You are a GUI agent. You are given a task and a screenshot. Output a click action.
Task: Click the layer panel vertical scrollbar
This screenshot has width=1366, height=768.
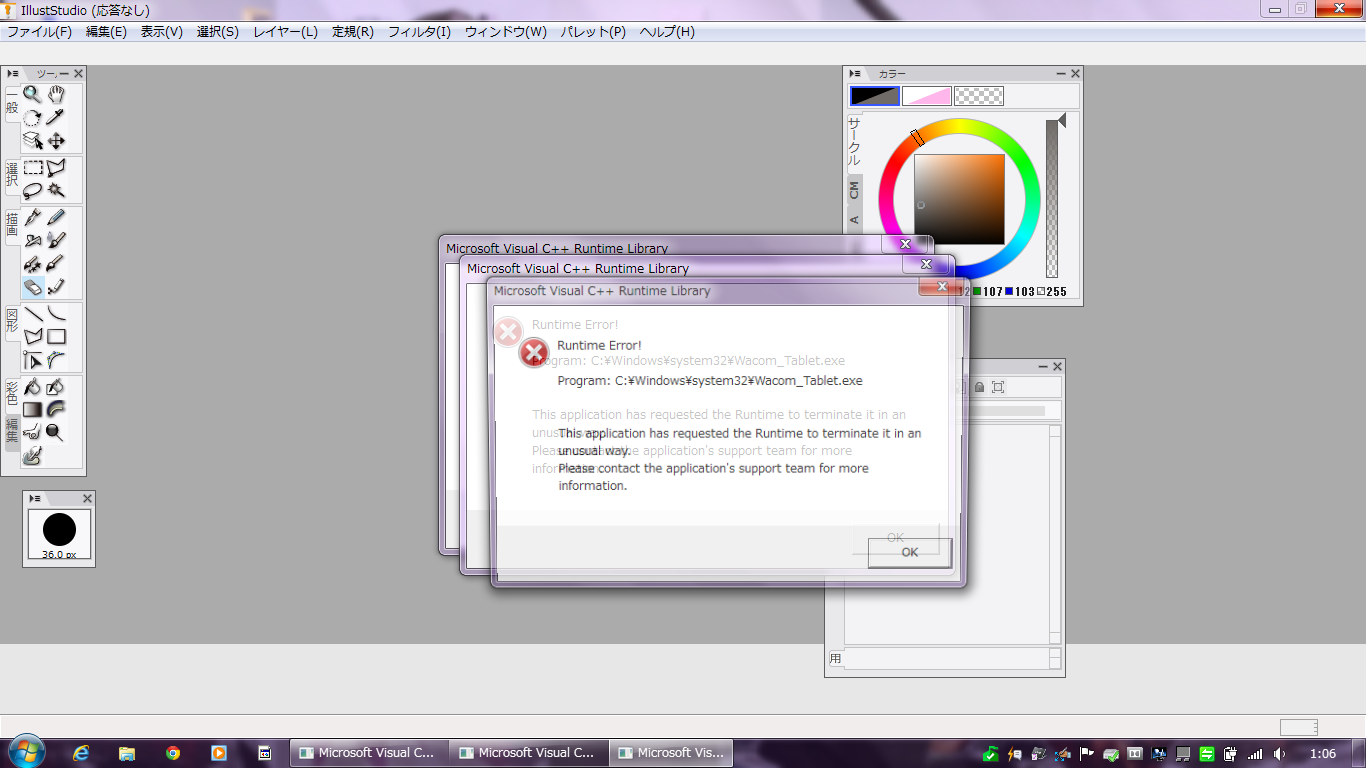coord(1054,535)
